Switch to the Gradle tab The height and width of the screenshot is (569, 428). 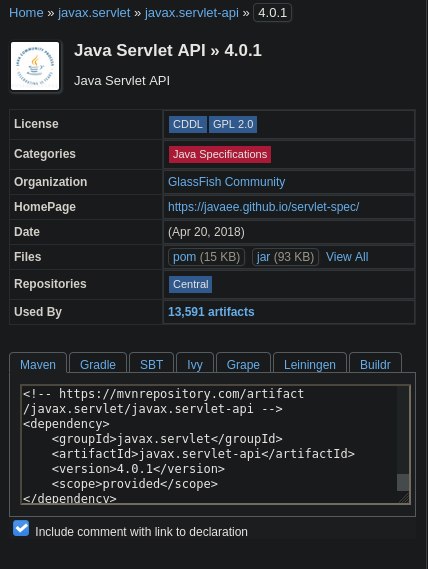click(x=98, y=364)
